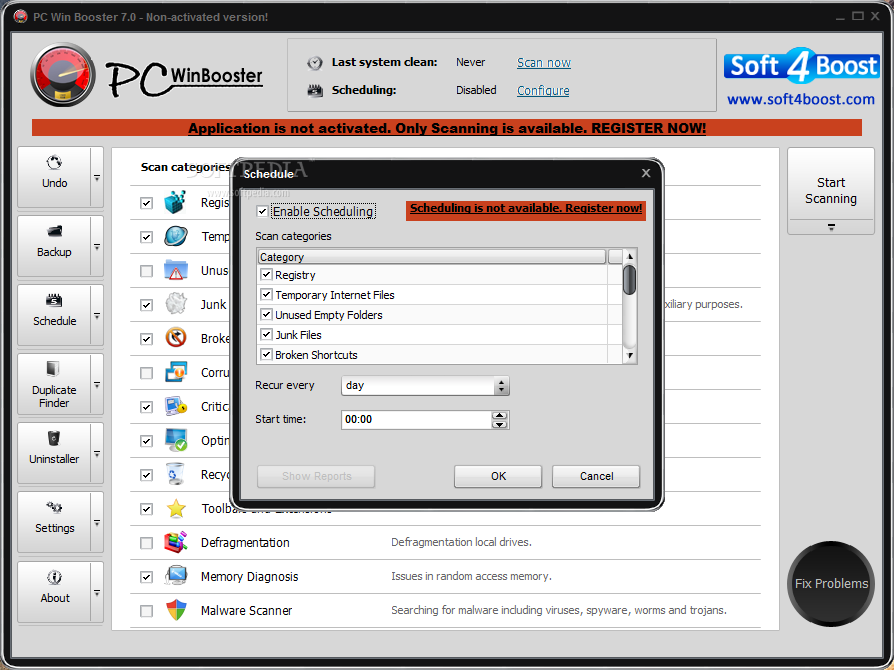Cancel the Schedule dialog
The image size is (894, 670).
596,476
